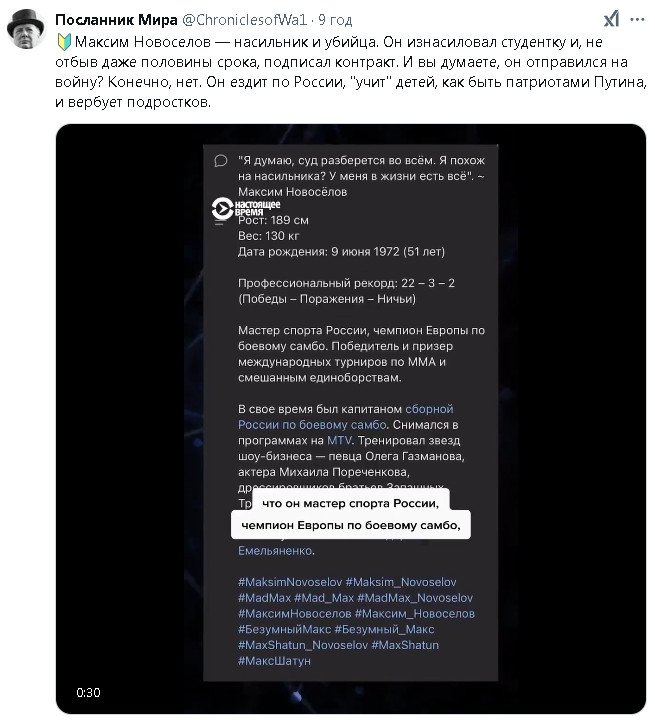
Task: Click the Grok icon on the tweet
Action: click(x=612, y=21)
